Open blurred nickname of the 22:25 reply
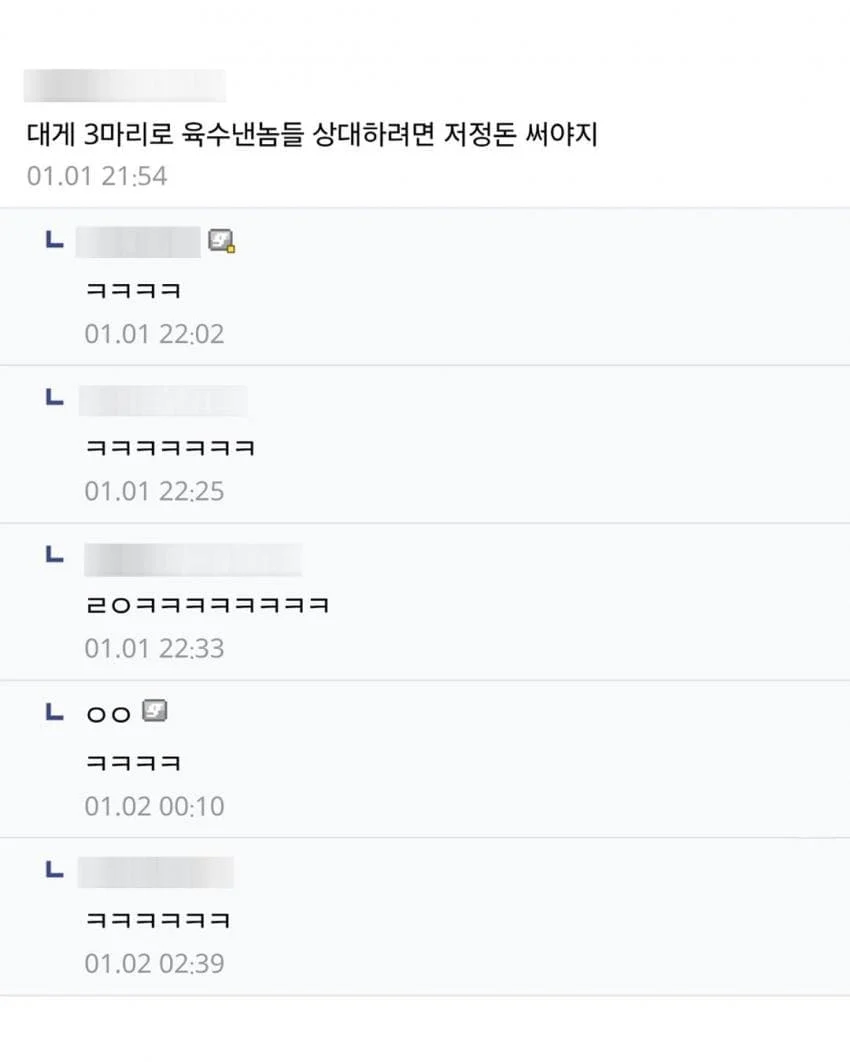The width and height of the screenshot is (850, 1062). [x=162, y=400]
